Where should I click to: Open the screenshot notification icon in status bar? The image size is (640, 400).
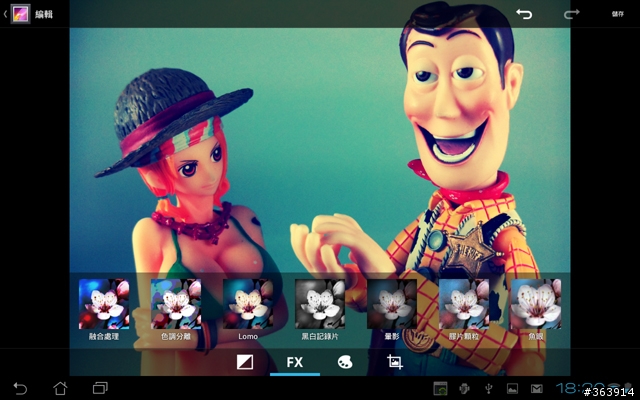(x=440, y=389)
